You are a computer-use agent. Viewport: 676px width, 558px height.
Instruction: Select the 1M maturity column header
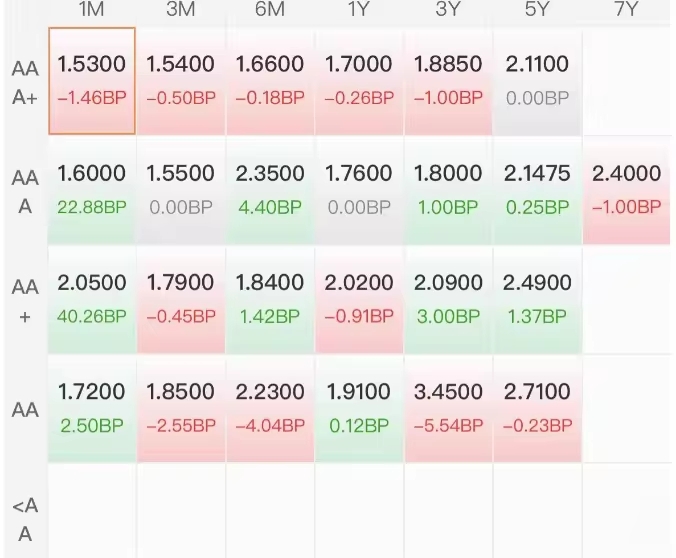click(x=92, y=10)
